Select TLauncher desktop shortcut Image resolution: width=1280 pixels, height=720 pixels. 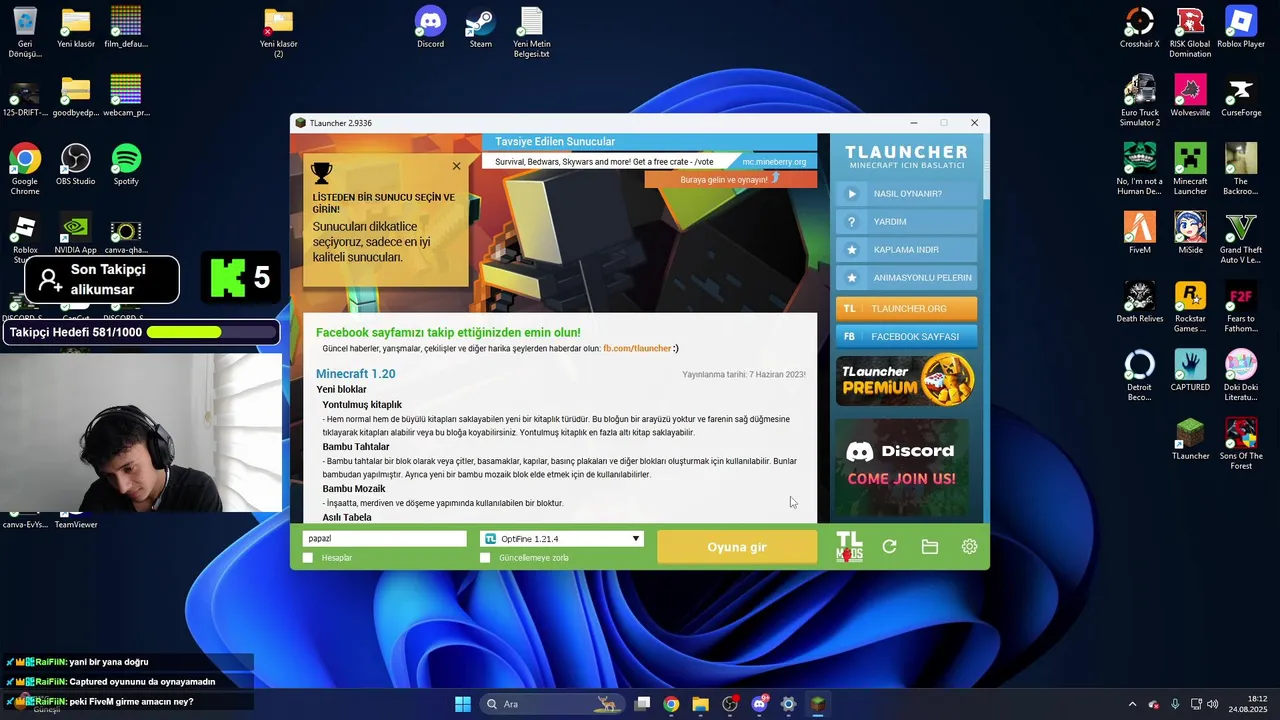(1190, 440)
